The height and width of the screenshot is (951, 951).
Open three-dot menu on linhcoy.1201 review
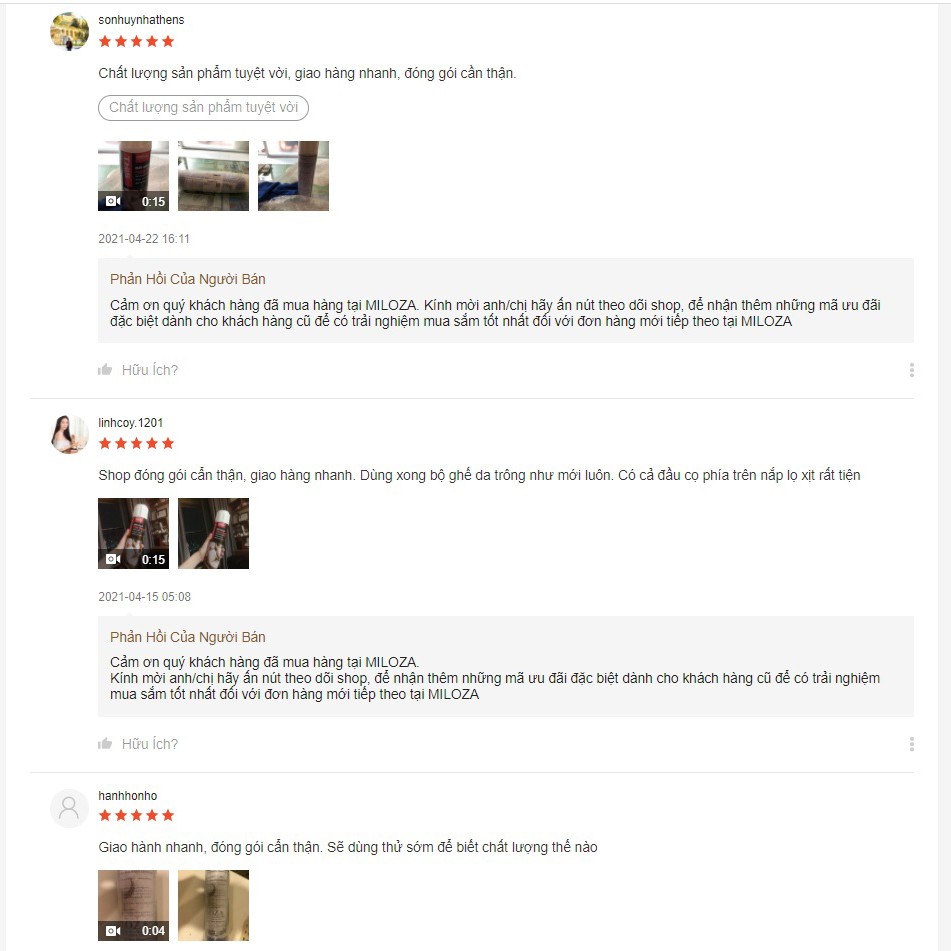click(x=912, y=744)
